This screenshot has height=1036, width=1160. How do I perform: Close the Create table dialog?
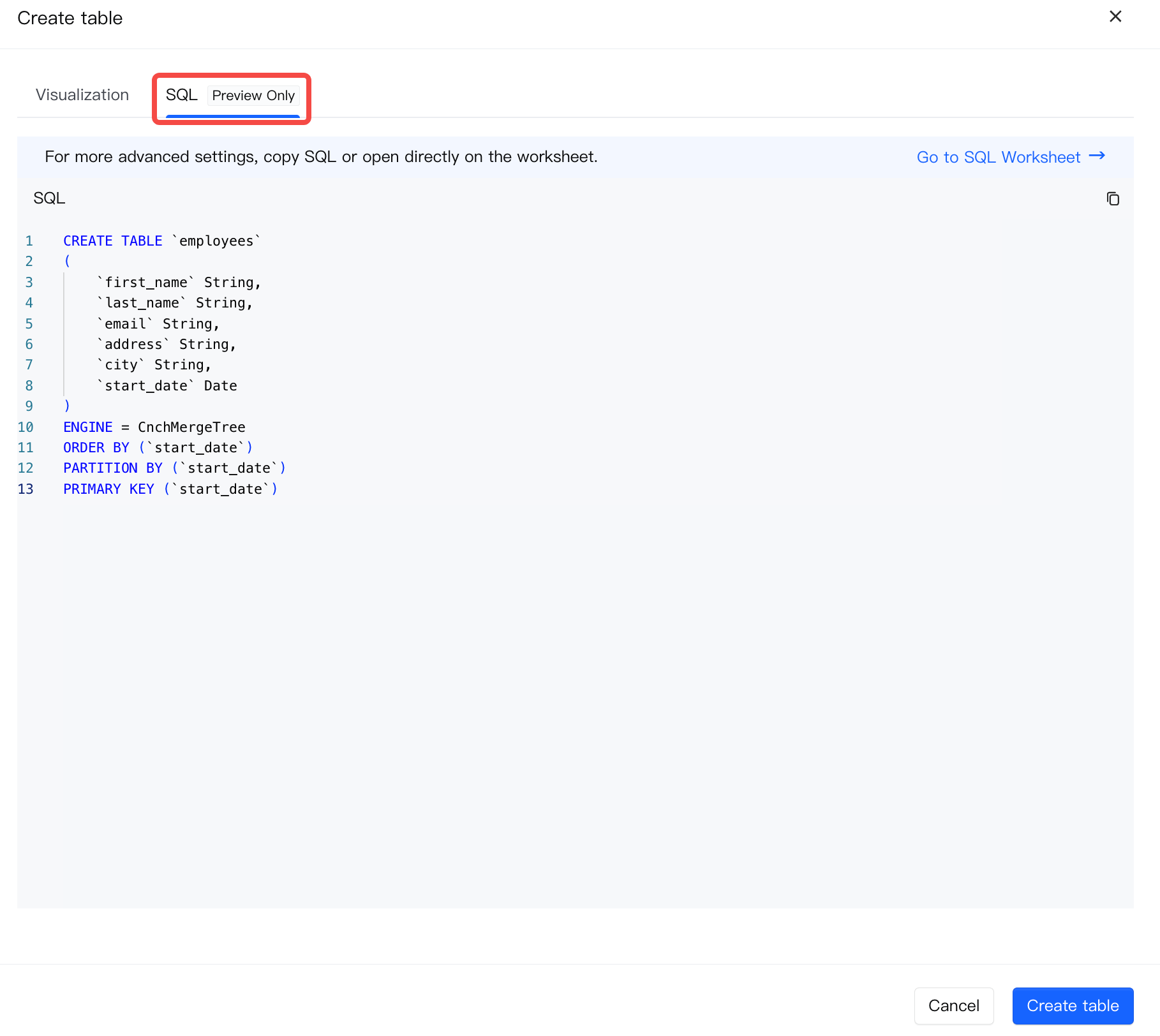pos(1115,17)
